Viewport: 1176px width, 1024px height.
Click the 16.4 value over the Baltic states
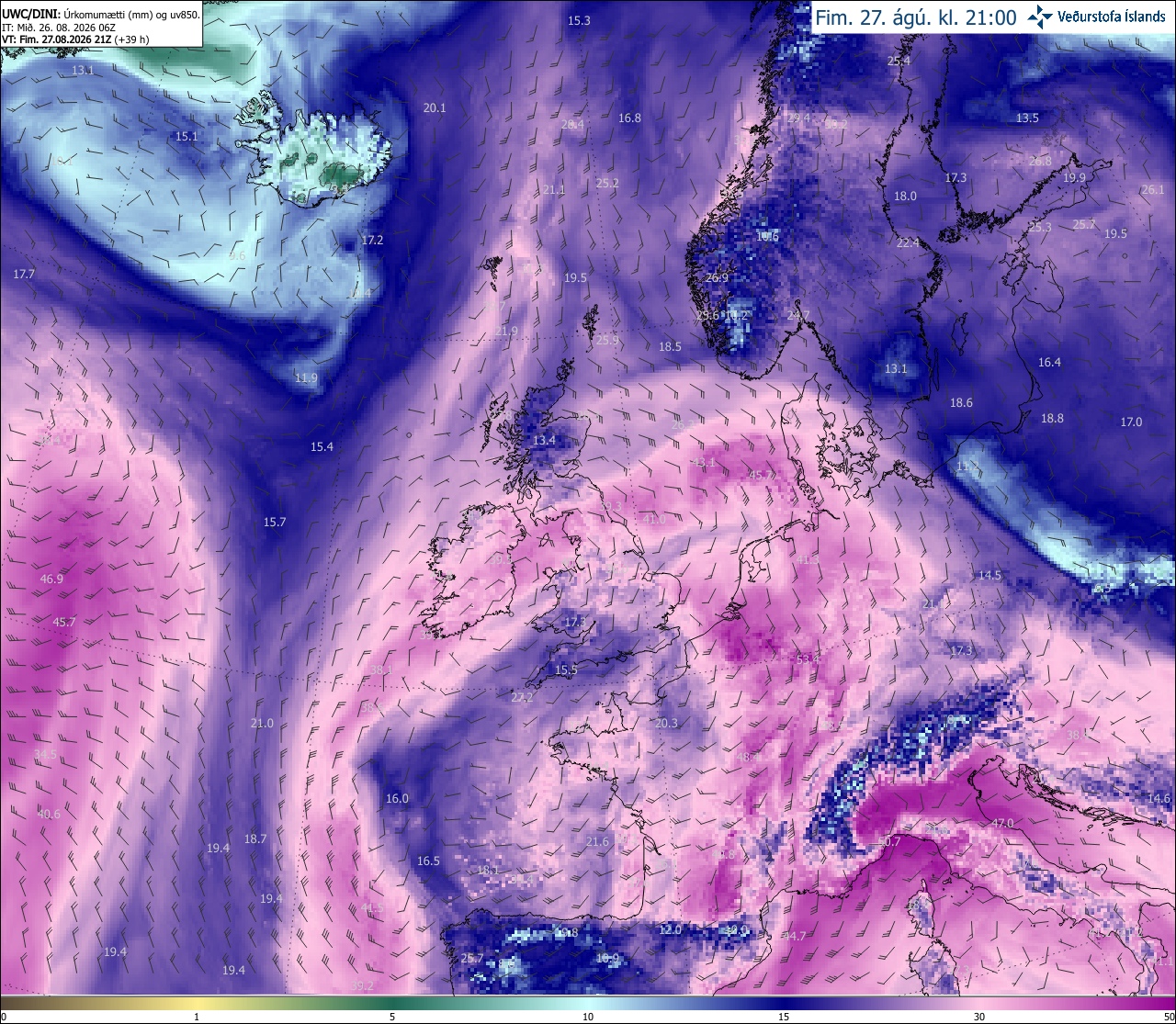pyautogui.click(x=1049, y=362)
